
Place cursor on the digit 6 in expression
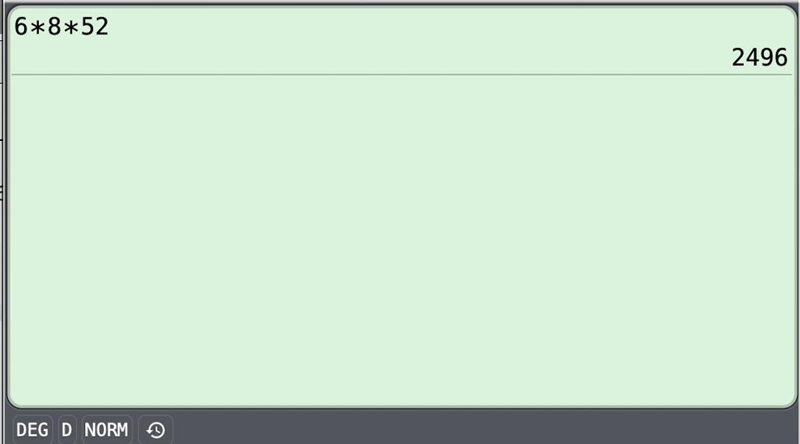pos(21,27)
